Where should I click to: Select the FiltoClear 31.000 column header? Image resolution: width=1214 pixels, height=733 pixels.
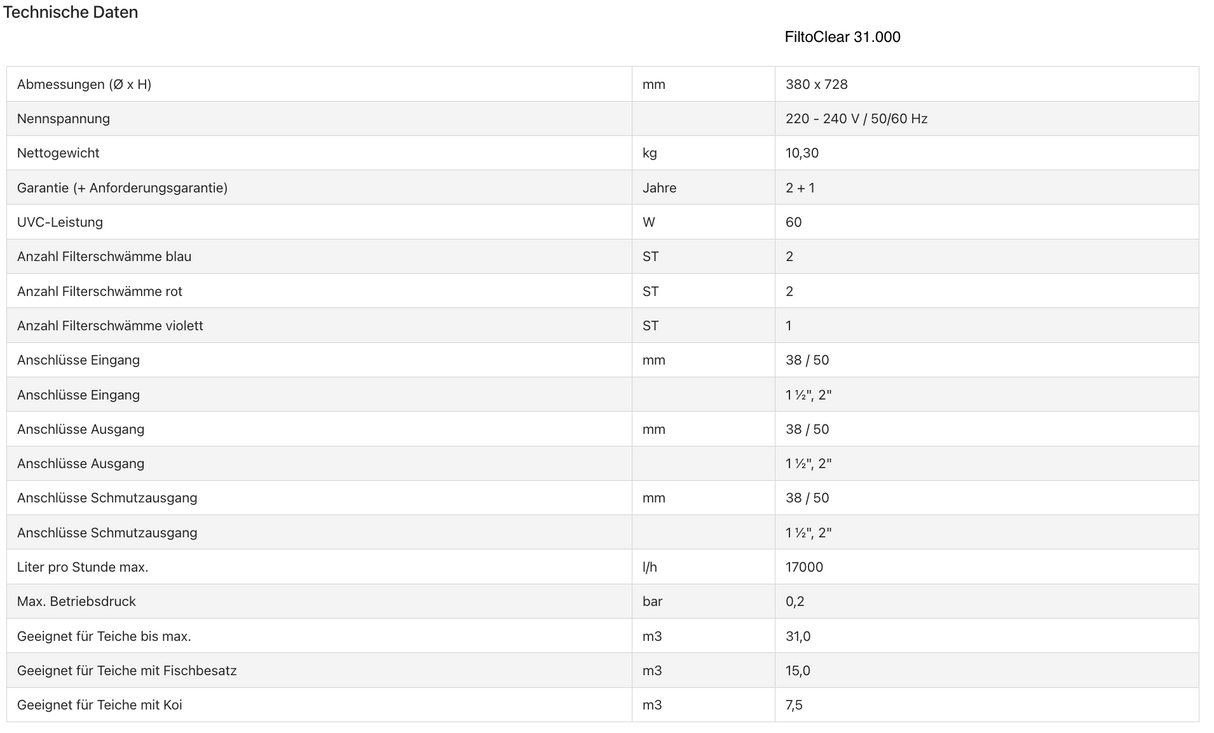(x=842, y=37)
